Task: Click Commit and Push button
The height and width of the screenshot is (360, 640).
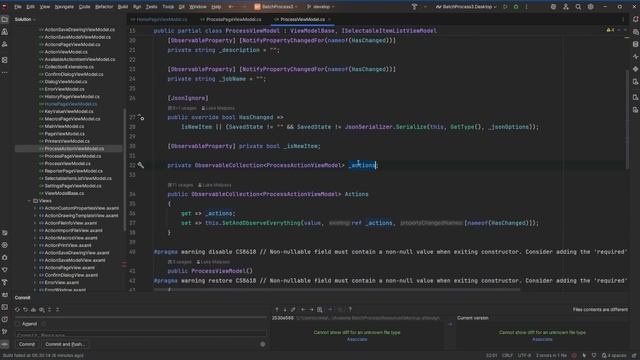Action: click(x=65, y=344)
